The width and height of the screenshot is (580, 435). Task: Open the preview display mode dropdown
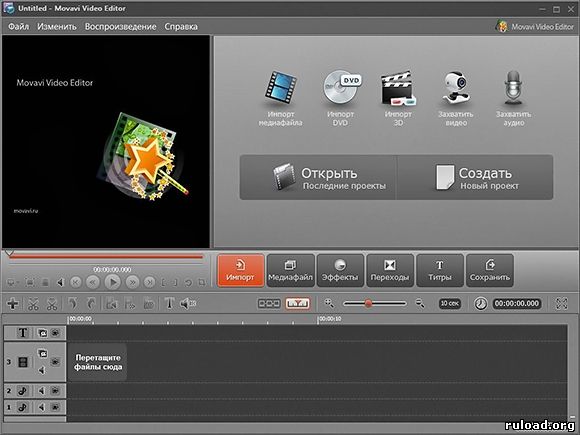(x=12, y=283)
